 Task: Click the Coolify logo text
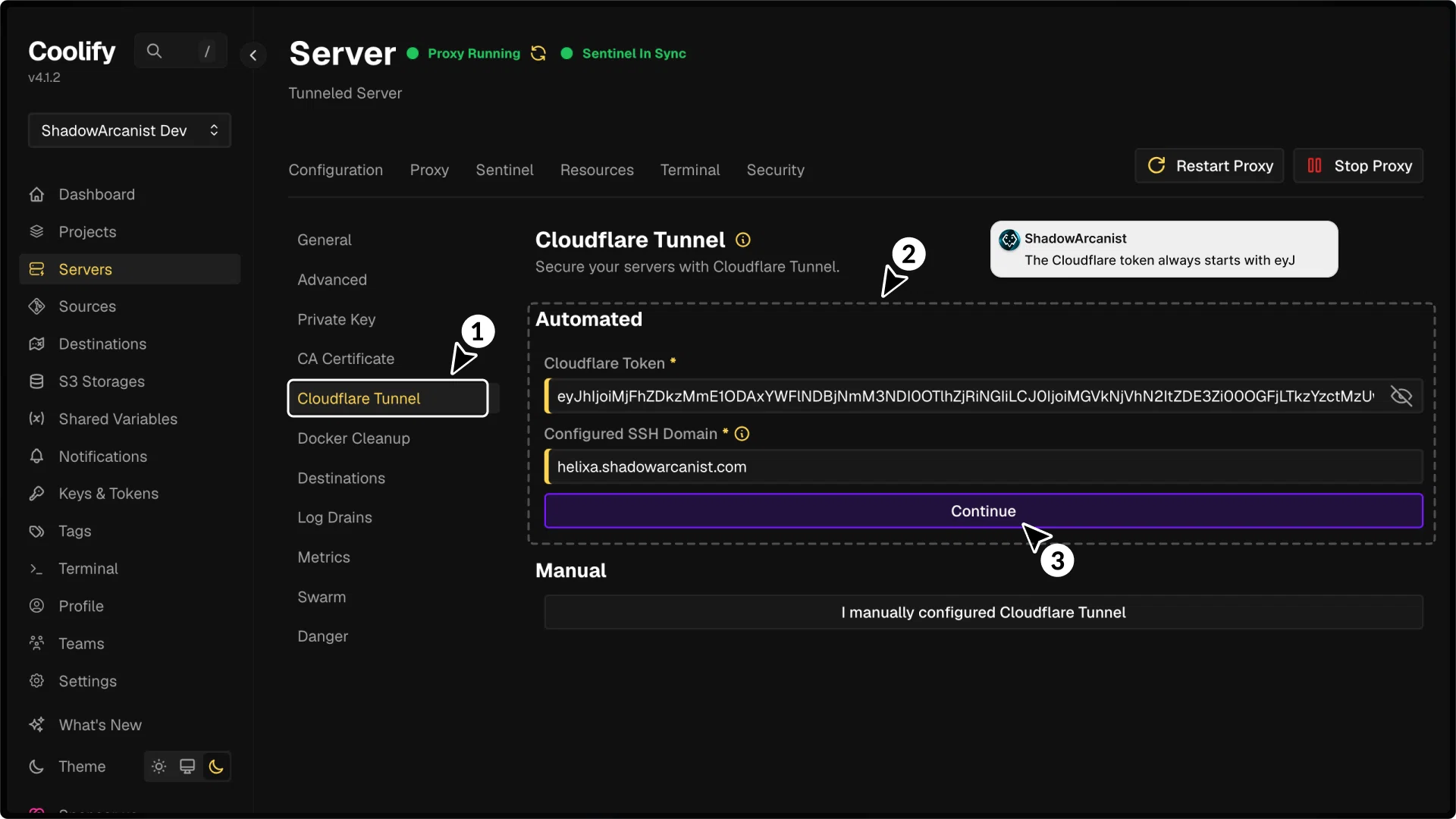pyautogui.click(x=72, y=51)
